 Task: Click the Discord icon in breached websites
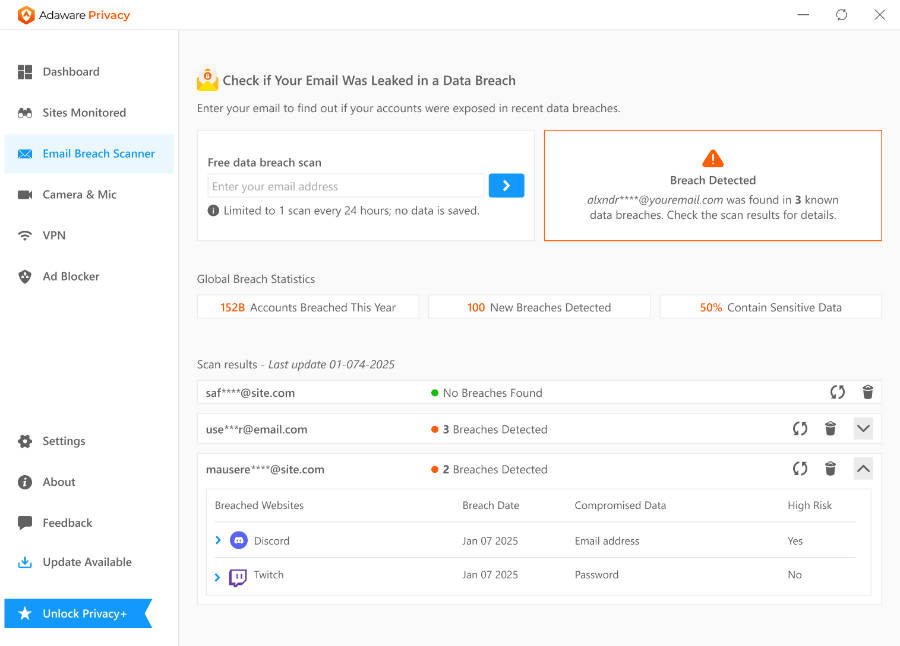(237, 540)
